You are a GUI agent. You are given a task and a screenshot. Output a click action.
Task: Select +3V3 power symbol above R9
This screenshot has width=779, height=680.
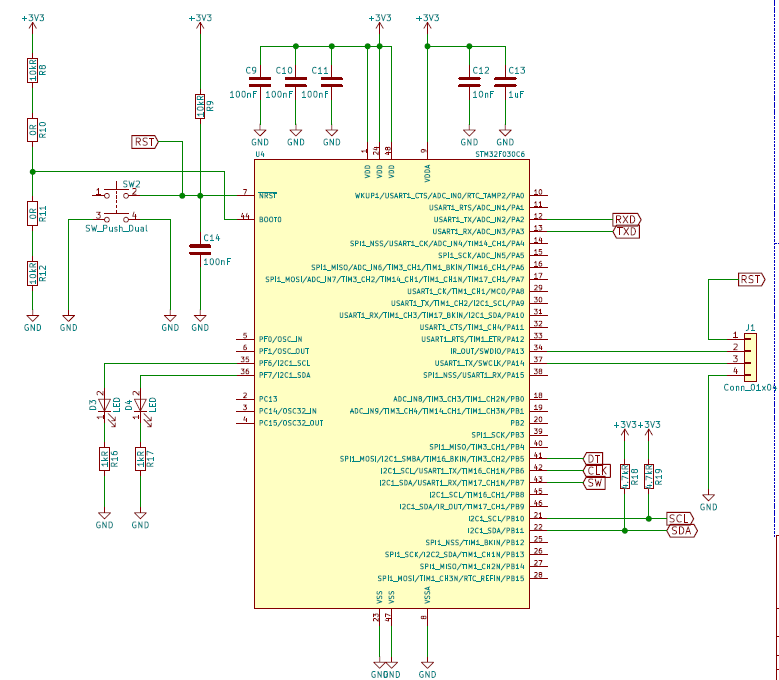(x=200, y=22)
